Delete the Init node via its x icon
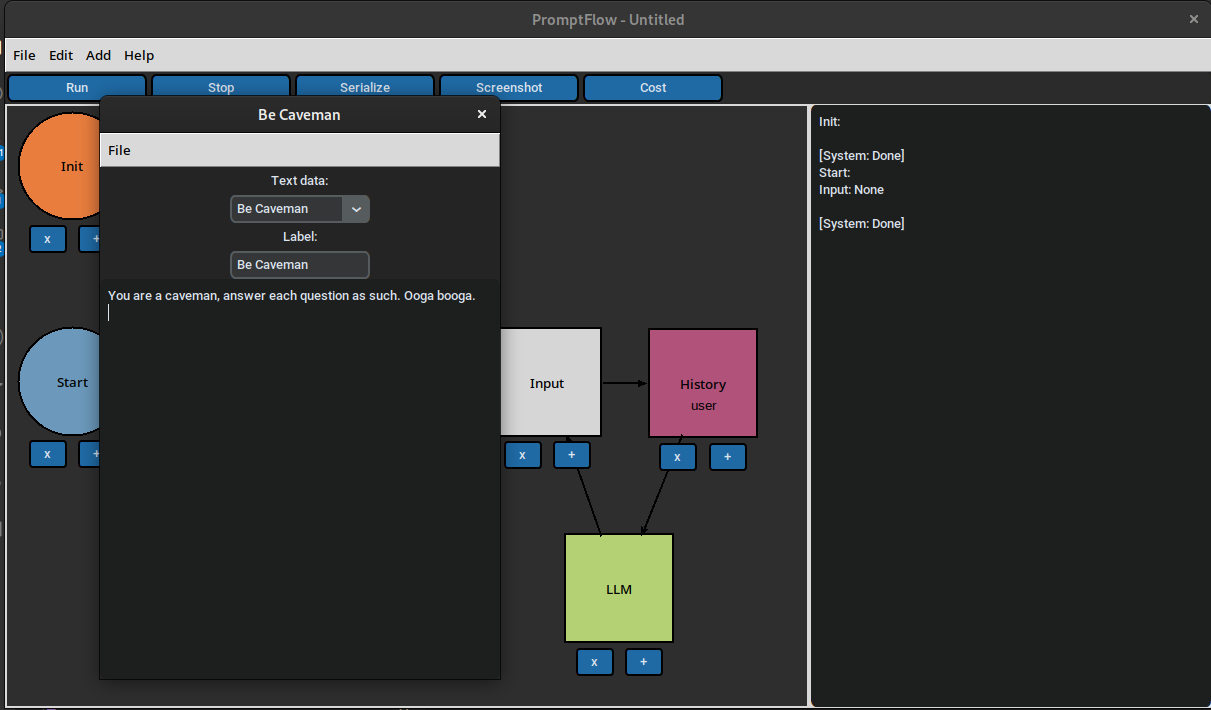 click(47, 239)
